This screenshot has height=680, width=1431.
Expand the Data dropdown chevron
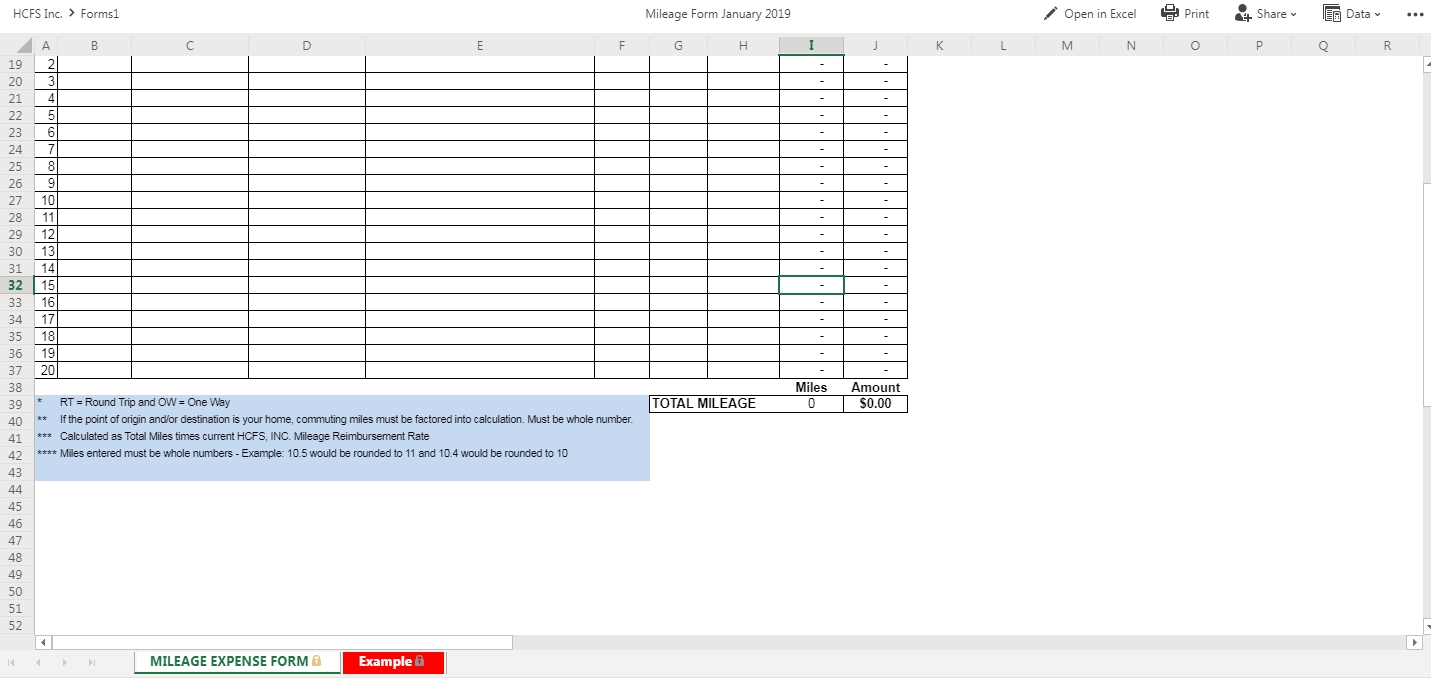point(1377,14)
